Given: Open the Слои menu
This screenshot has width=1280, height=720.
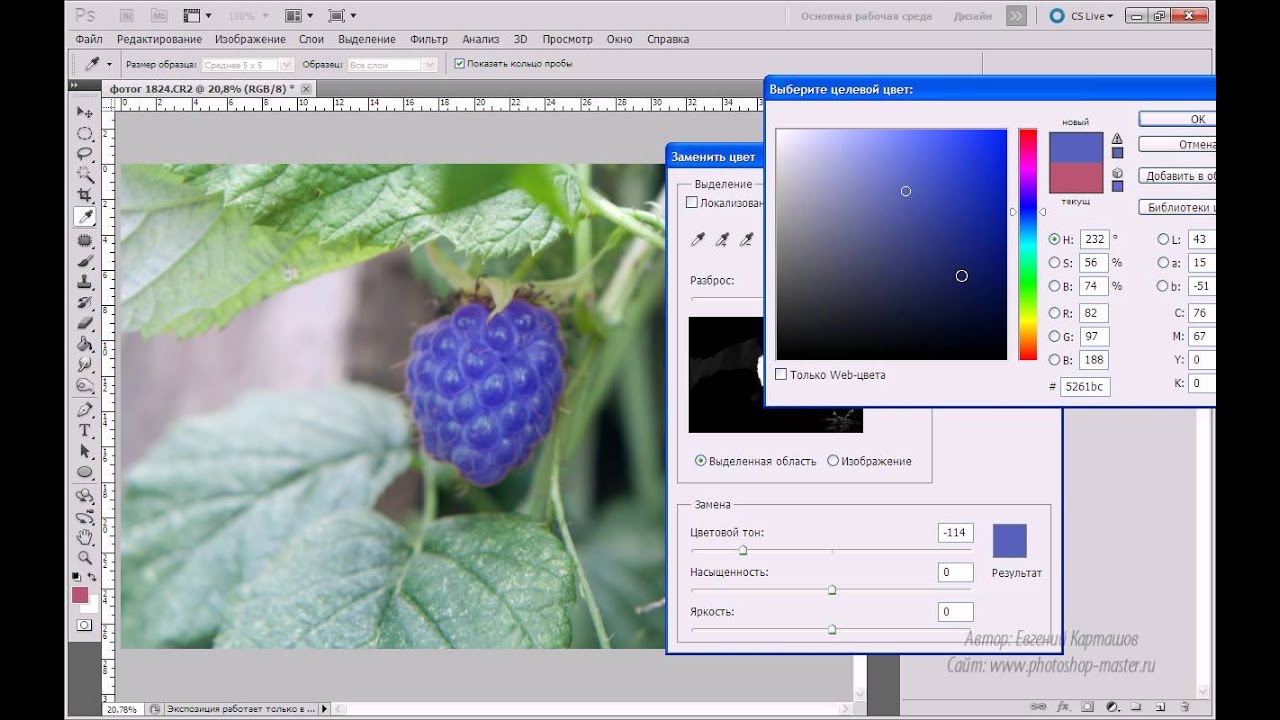Looking at the screenshot, I should click(x=311, y=39).
